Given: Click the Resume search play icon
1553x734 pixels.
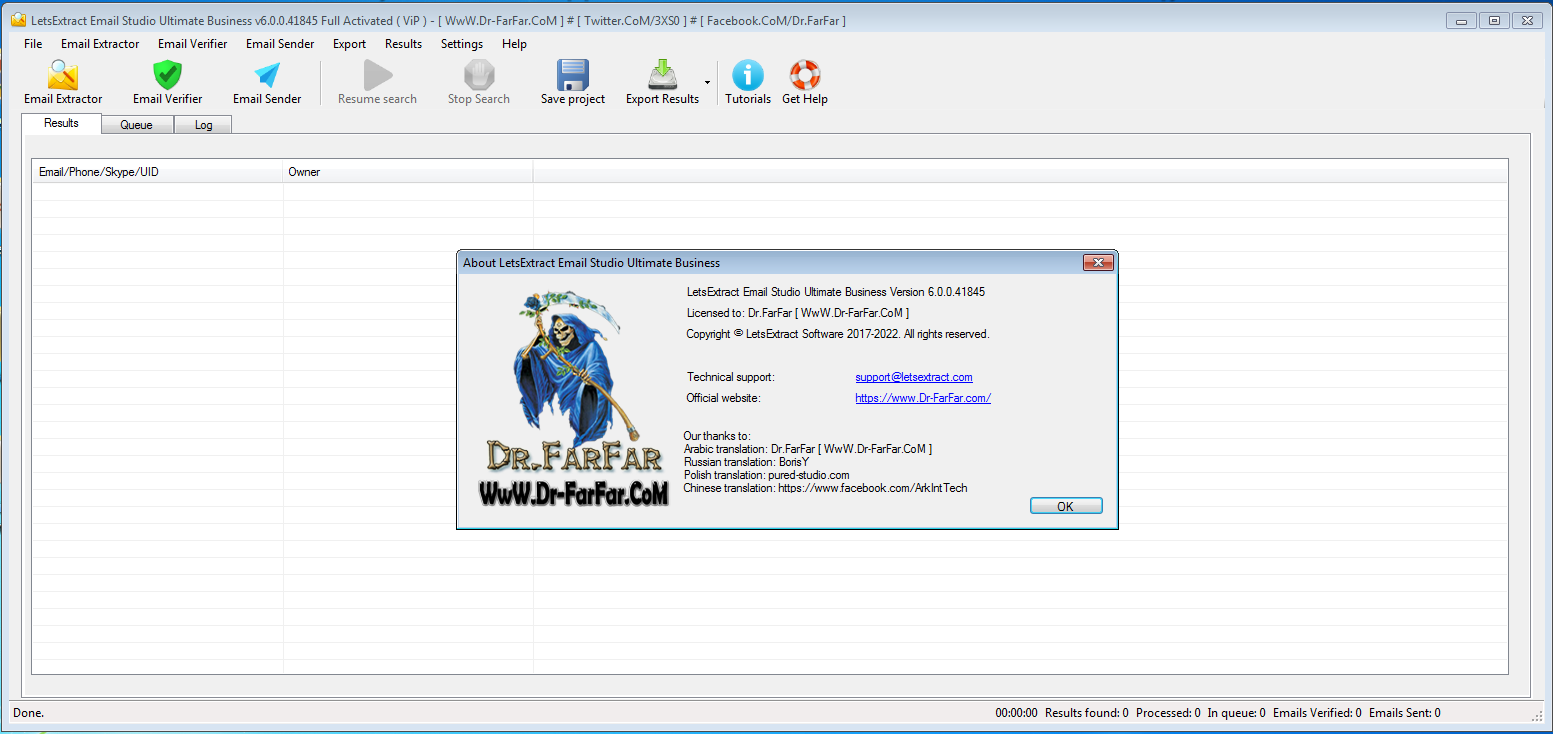Looking at the screenshot, I should [377, 76].
